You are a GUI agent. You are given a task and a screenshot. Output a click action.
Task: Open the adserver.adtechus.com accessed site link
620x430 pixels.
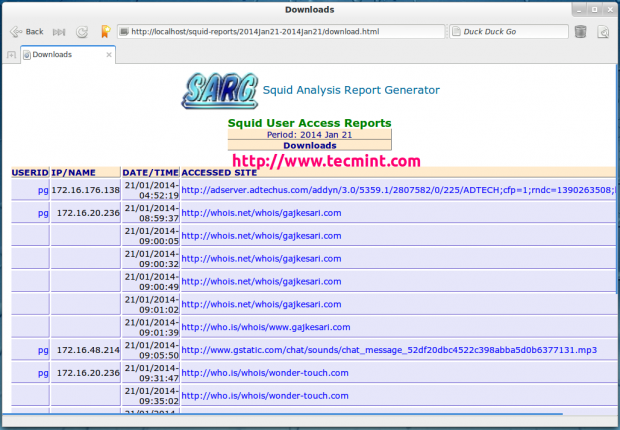399,190
